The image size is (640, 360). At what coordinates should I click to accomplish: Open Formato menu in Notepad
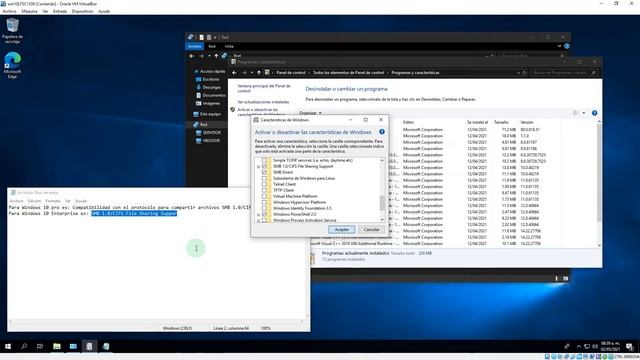53,201
